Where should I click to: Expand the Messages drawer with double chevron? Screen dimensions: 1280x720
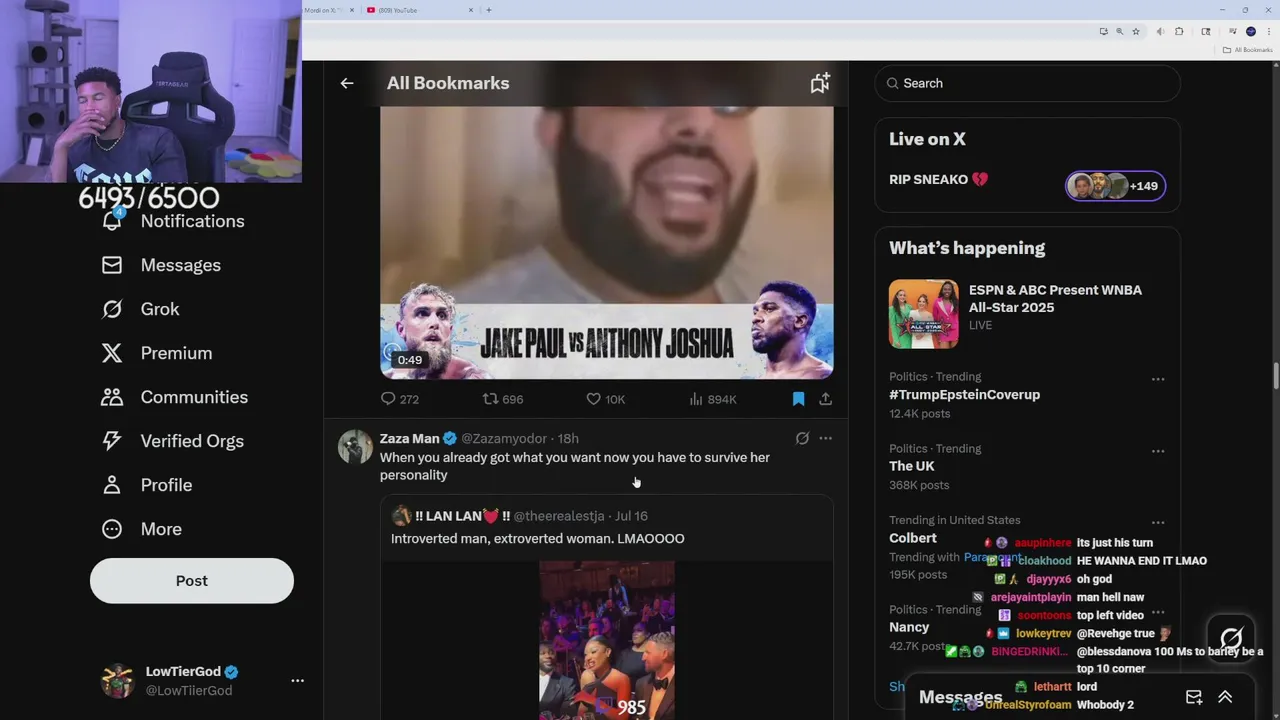click(1225, 697)
